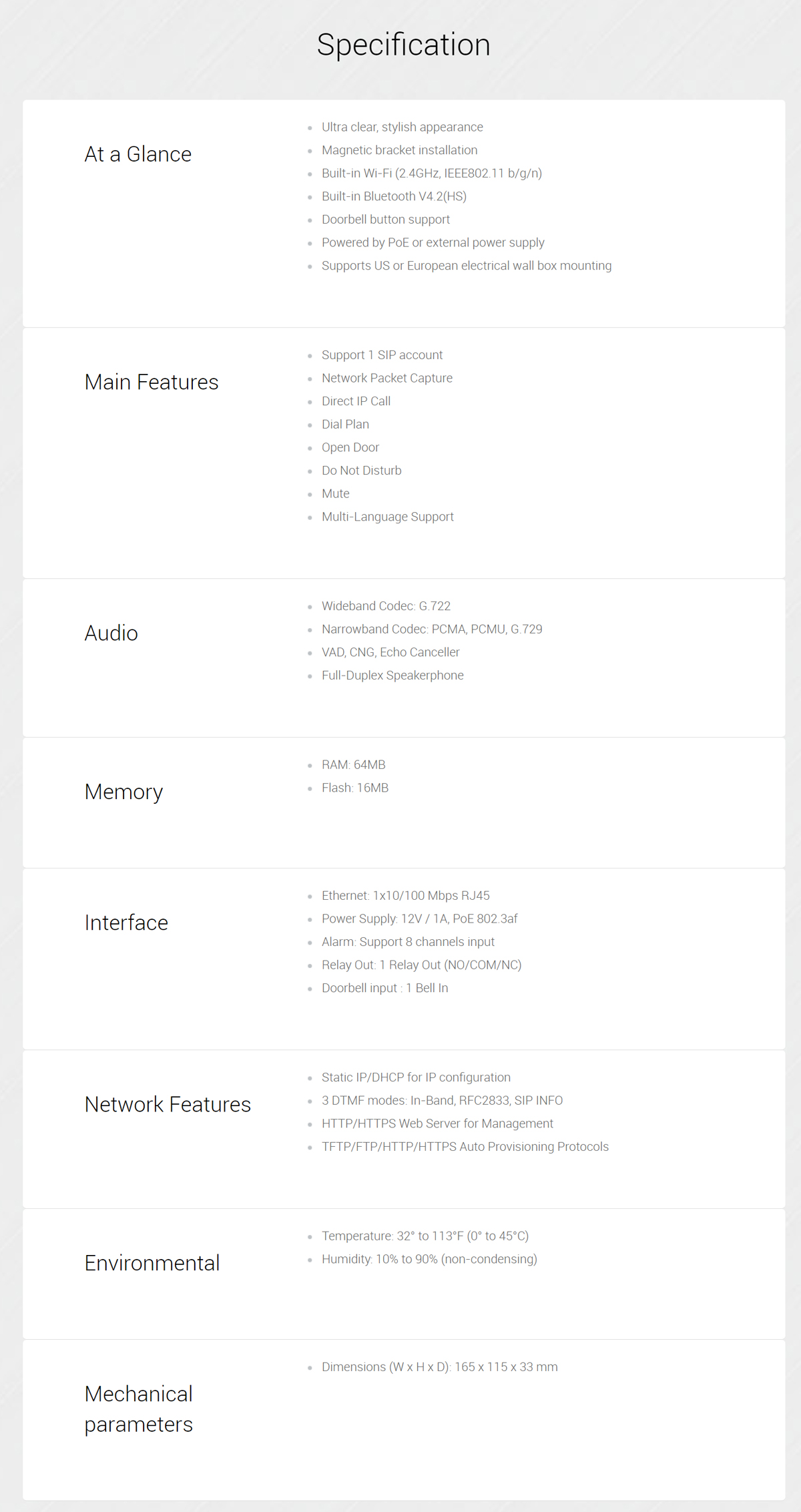Select the Wideband Codec: G.722 line

tap(386, 606)
